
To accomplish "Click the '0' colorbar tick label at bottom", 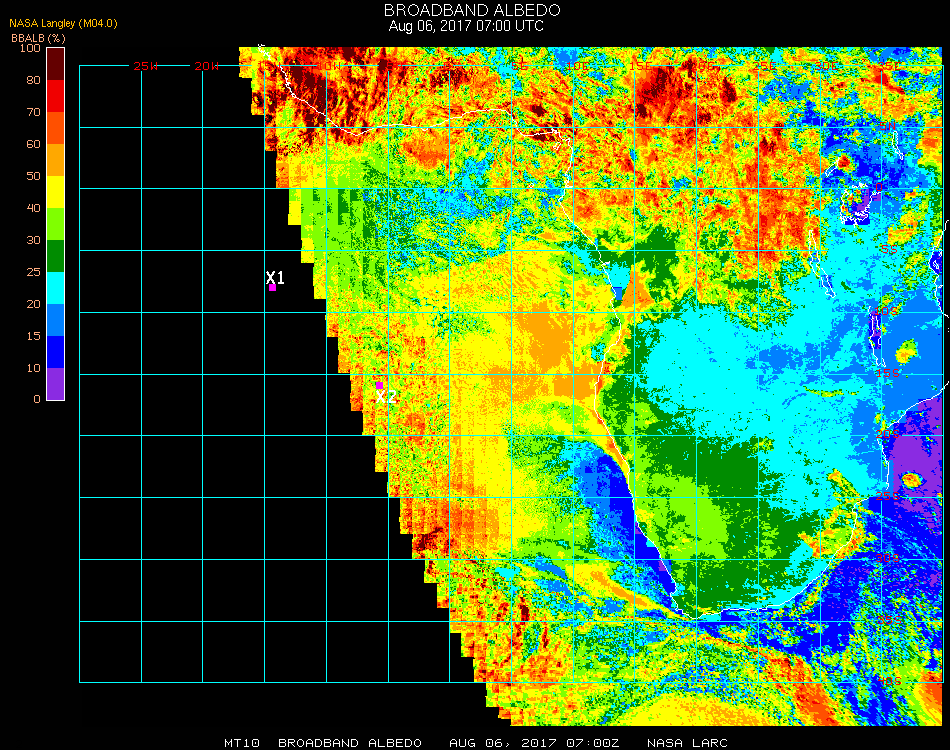I will pyautogui.click(x=37, y=399).
